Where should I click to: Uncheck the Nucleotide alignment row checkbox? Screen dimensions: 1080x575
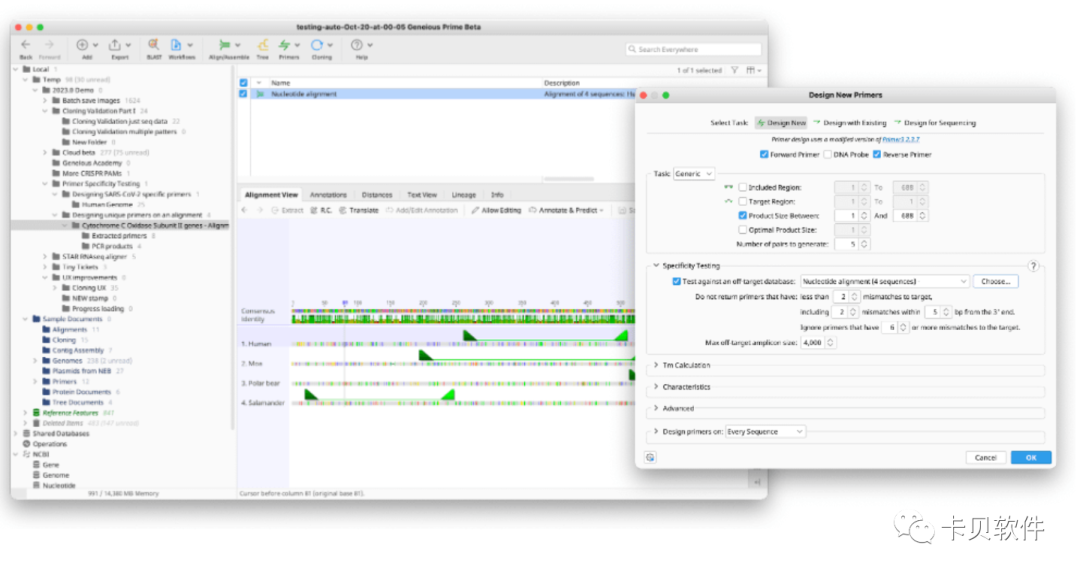tap(243, 94)
